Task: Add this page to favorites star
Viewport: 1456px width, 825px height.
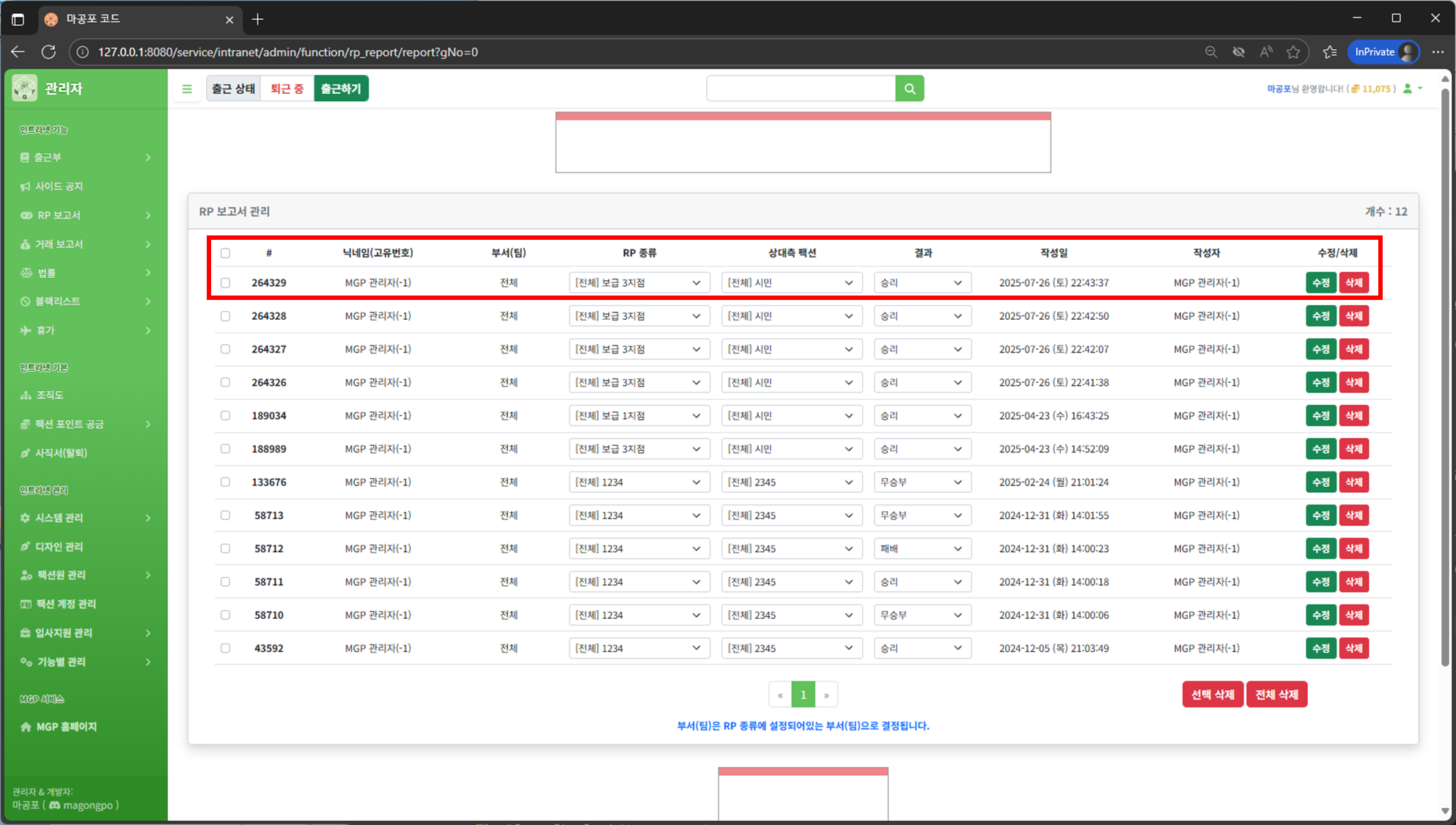Action: (x=1293, y=52)
